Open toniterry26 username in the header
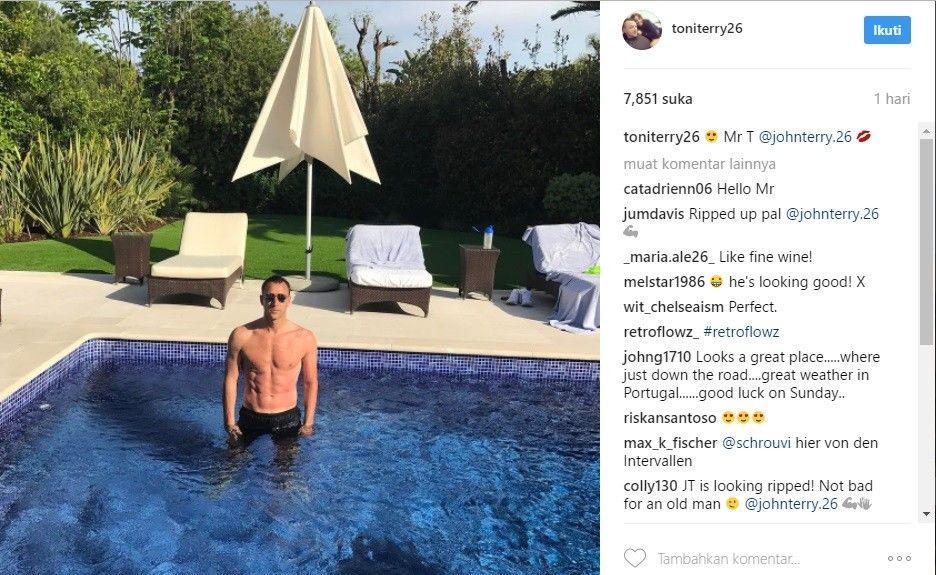This screenshot has width=936, height=575. (x=707, y=29)
